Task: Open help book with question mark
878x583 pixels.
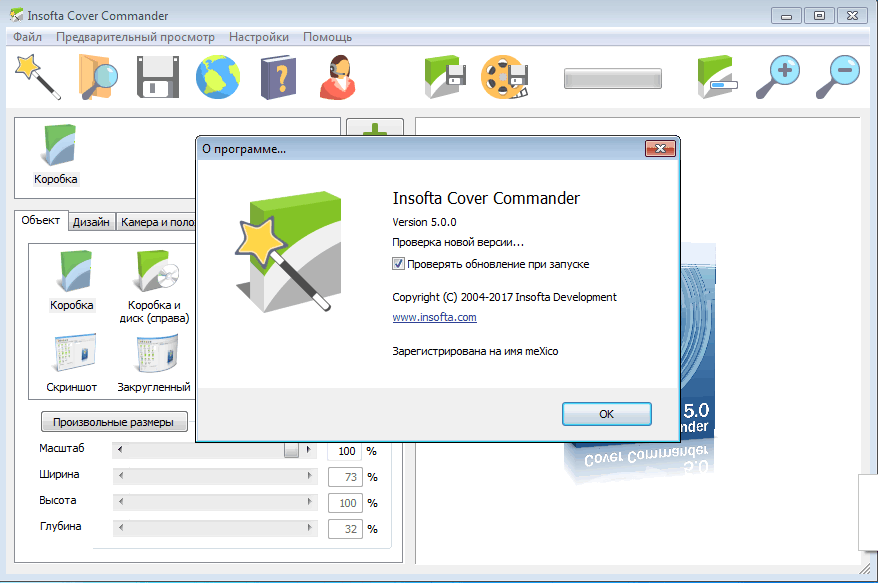Action: 278,77
